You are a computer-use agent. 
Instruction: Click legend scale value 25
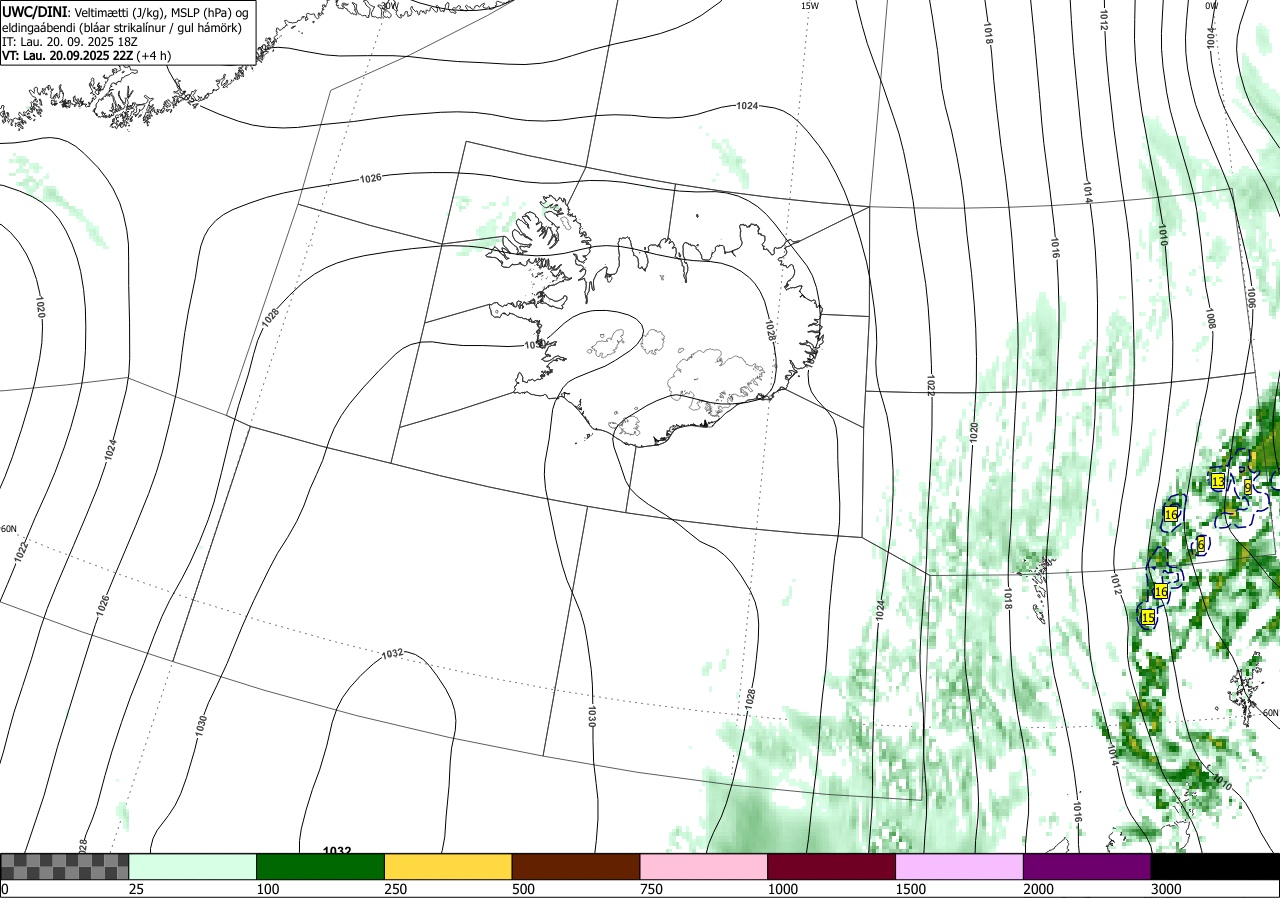tap(137, 889)
